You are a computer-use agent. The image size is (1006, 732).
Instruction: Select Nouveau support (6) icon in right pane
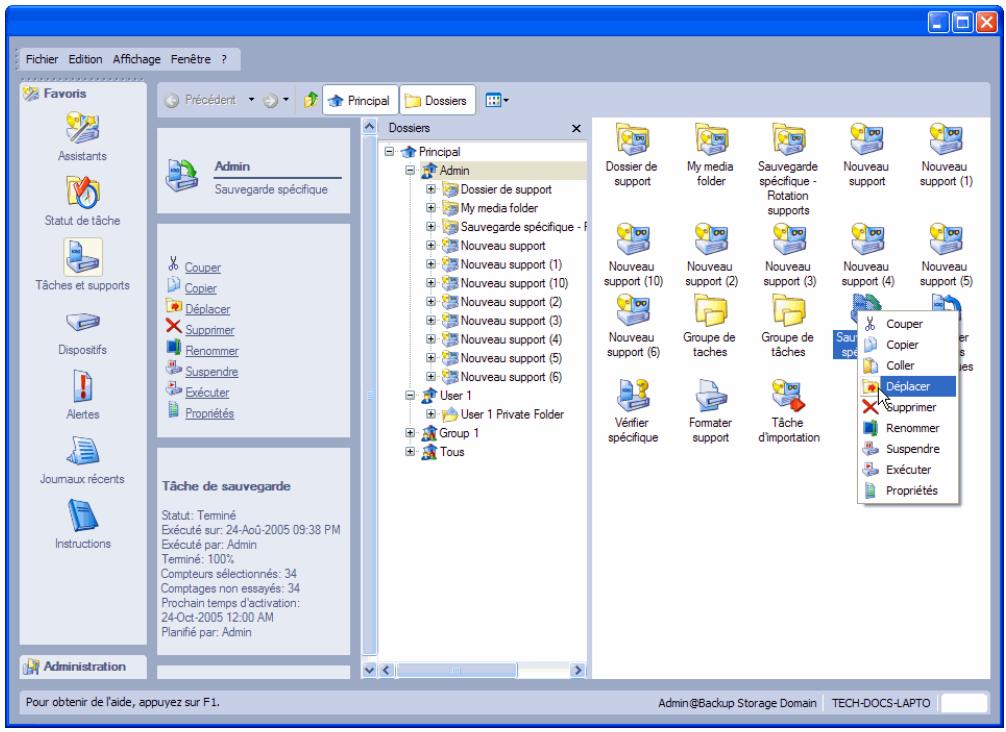tap(633, 310)
